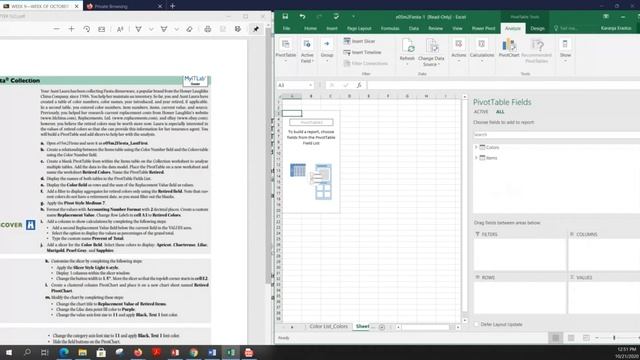The image size is (640, 360).
Task: Open the Design PivotTable tab
Action: pyautogui.click(x=537, y=28)
